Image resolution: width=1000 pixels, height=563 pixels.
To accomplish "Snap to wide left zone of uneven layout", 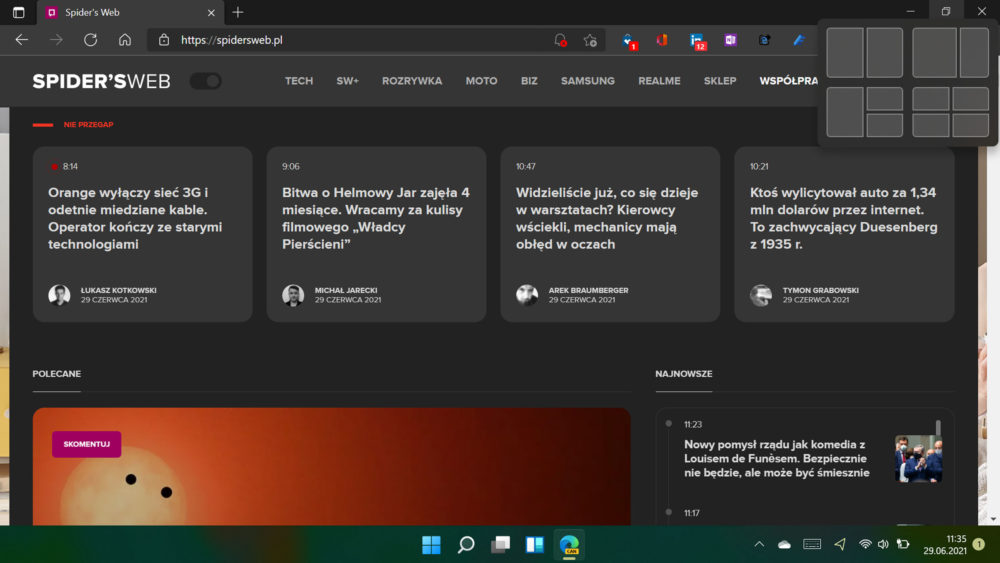I will pos(934,52).
